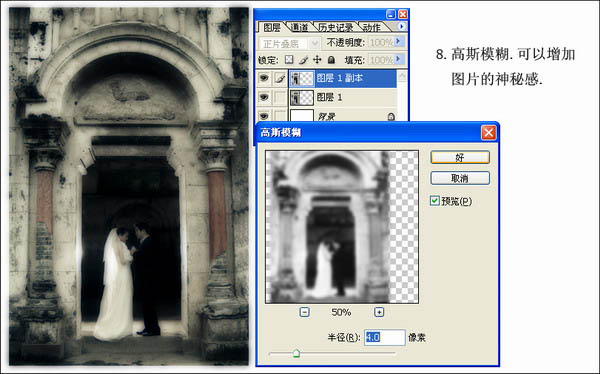
Task: Select the 背景 layer thumbnail
Action: point(302,115)
